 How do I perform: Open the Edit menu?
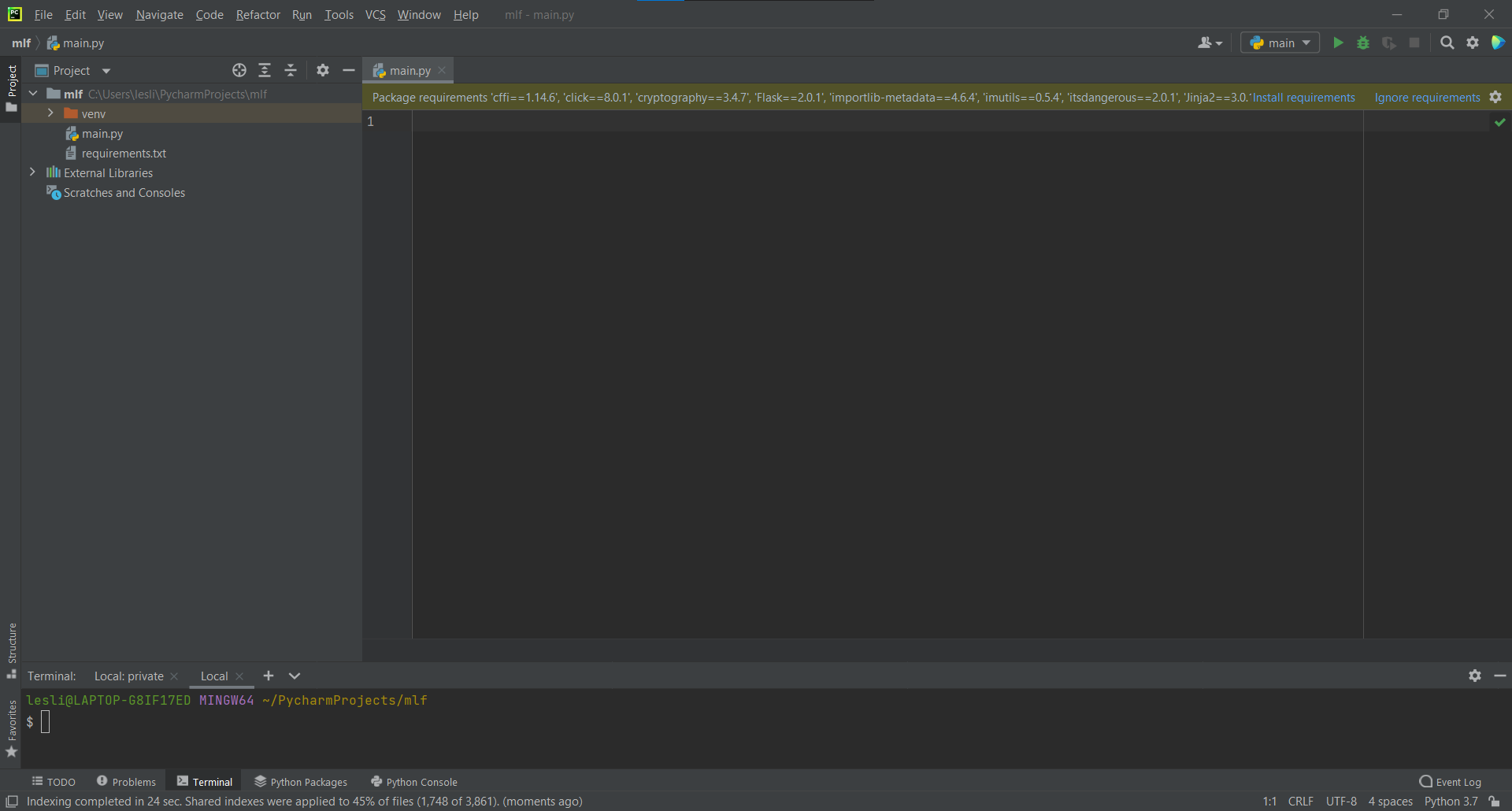(x=76, y=15)
